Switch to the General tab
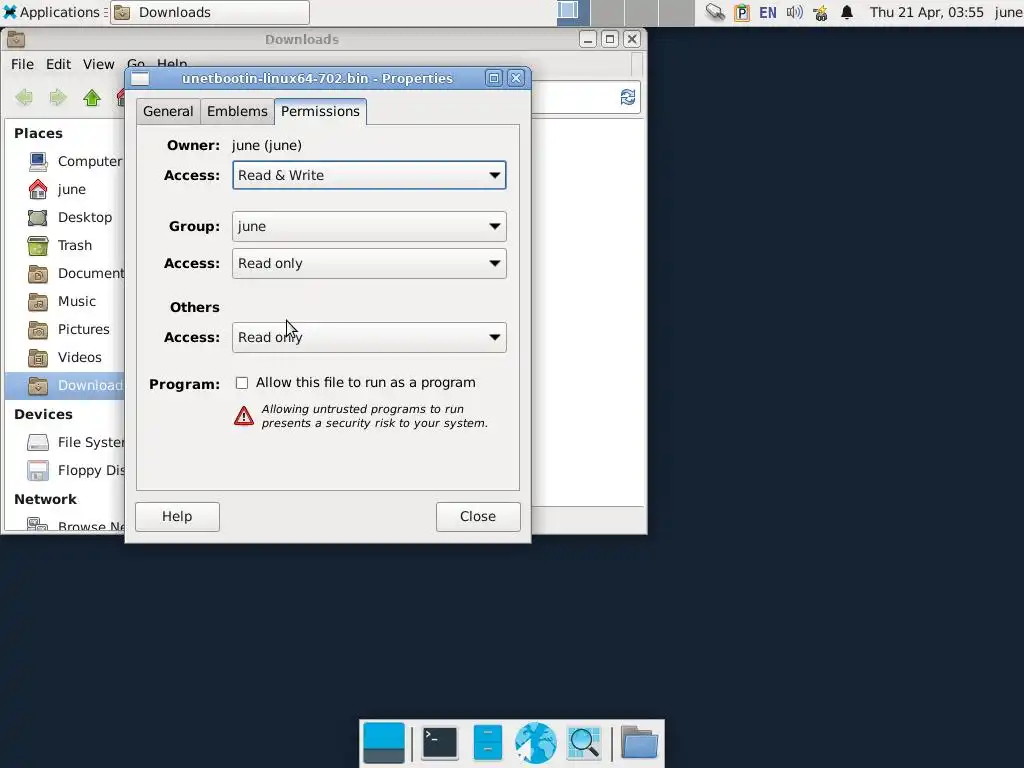The width and height of the screenshot is (1024, 768). [x=168, y=111]
